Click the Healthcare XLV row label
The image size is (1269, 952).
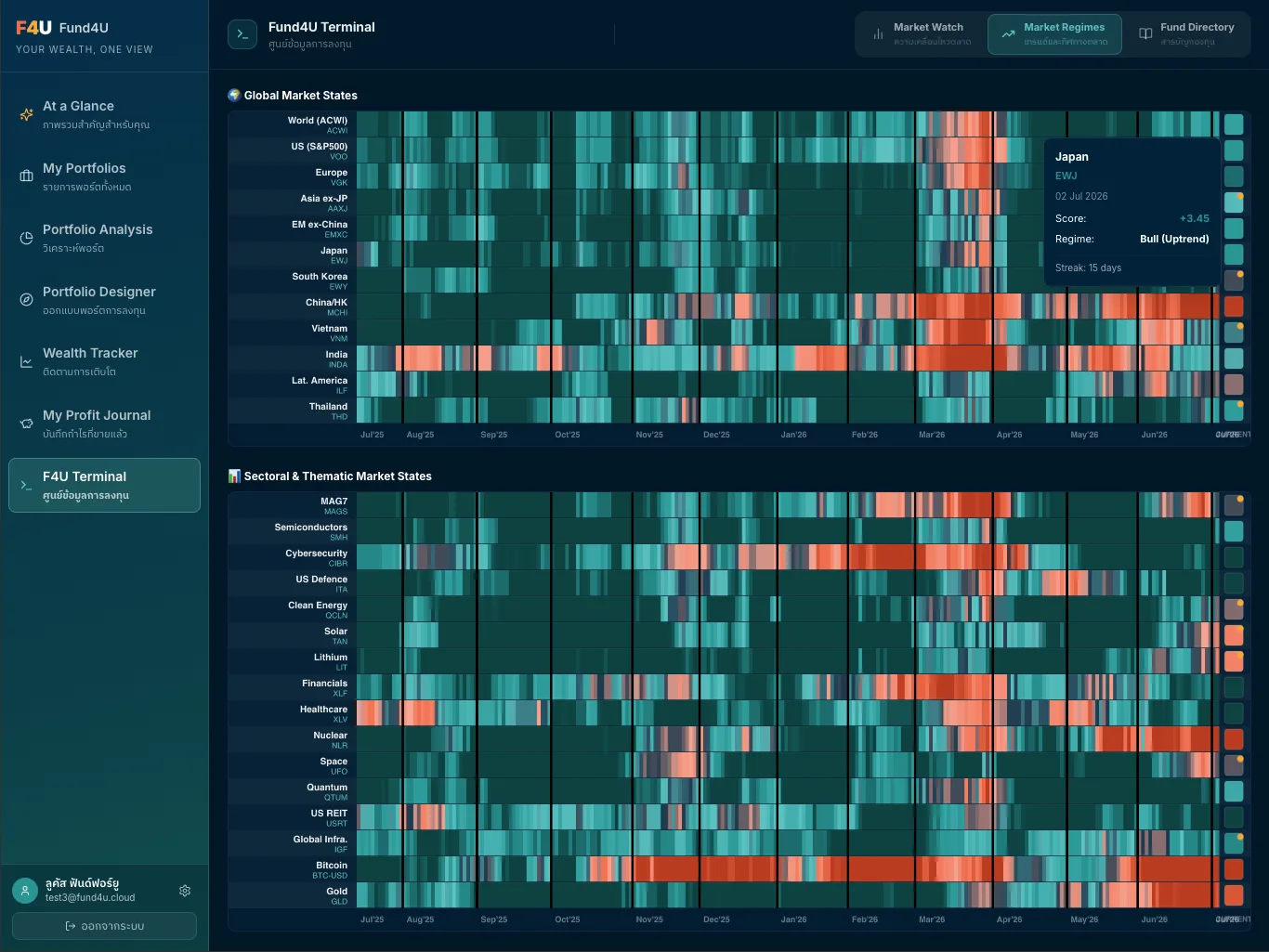[323, 713]
